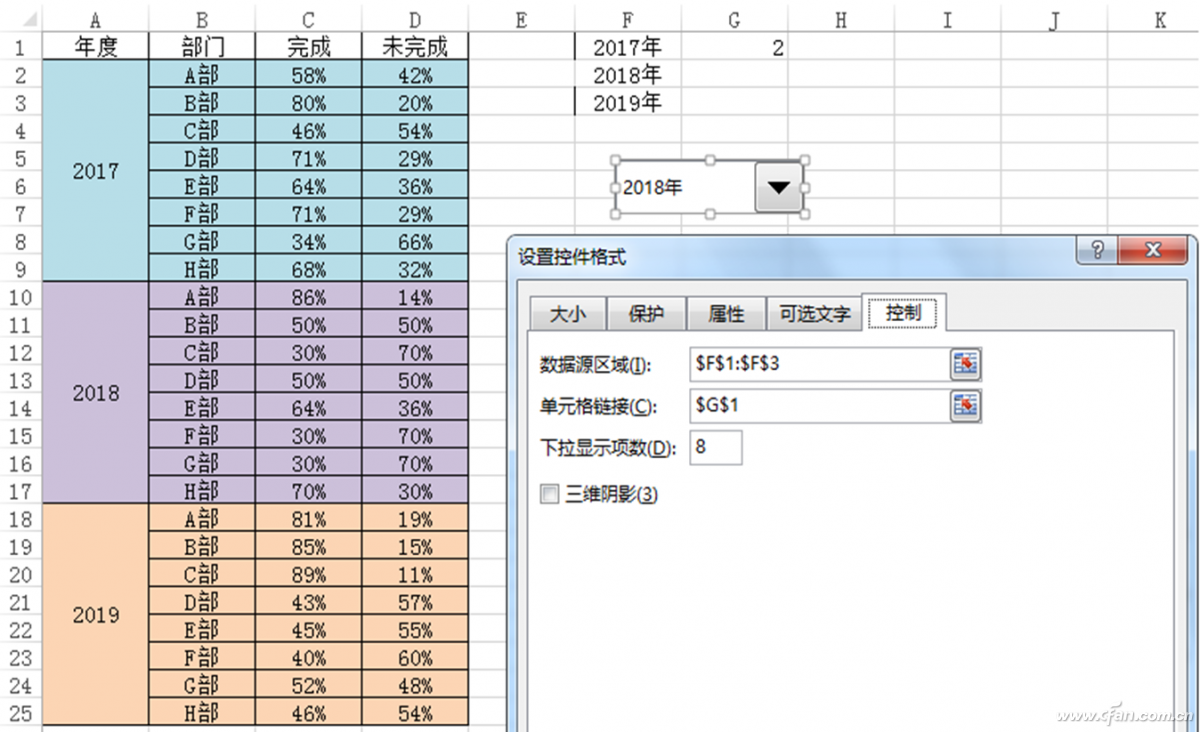Select column A header
The image size is (1200, 732).
click(96, 20)
